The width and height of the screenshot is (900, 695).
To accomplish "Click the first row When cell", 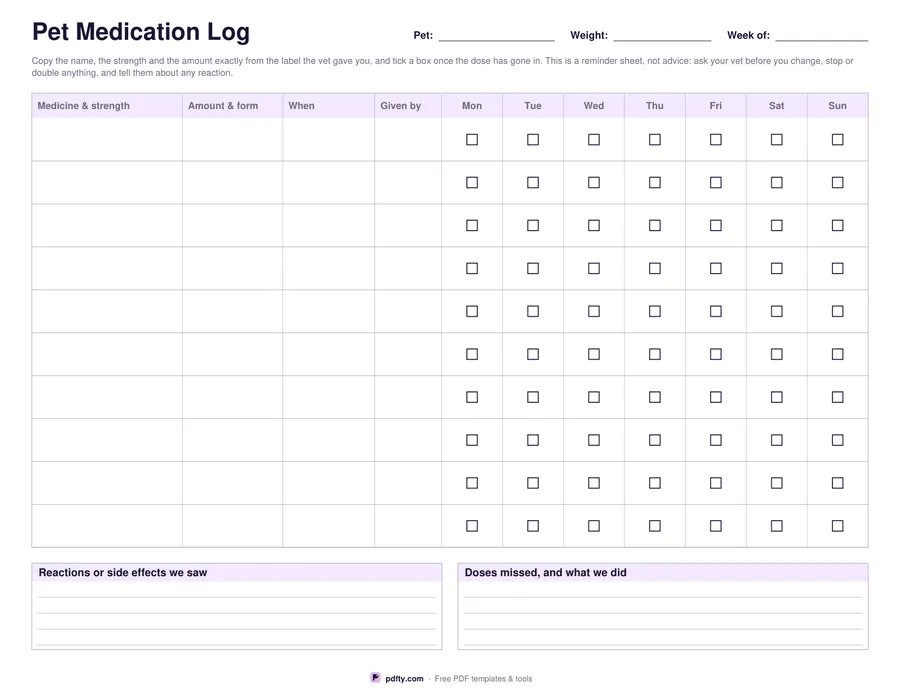I will (x=328, y=139).
